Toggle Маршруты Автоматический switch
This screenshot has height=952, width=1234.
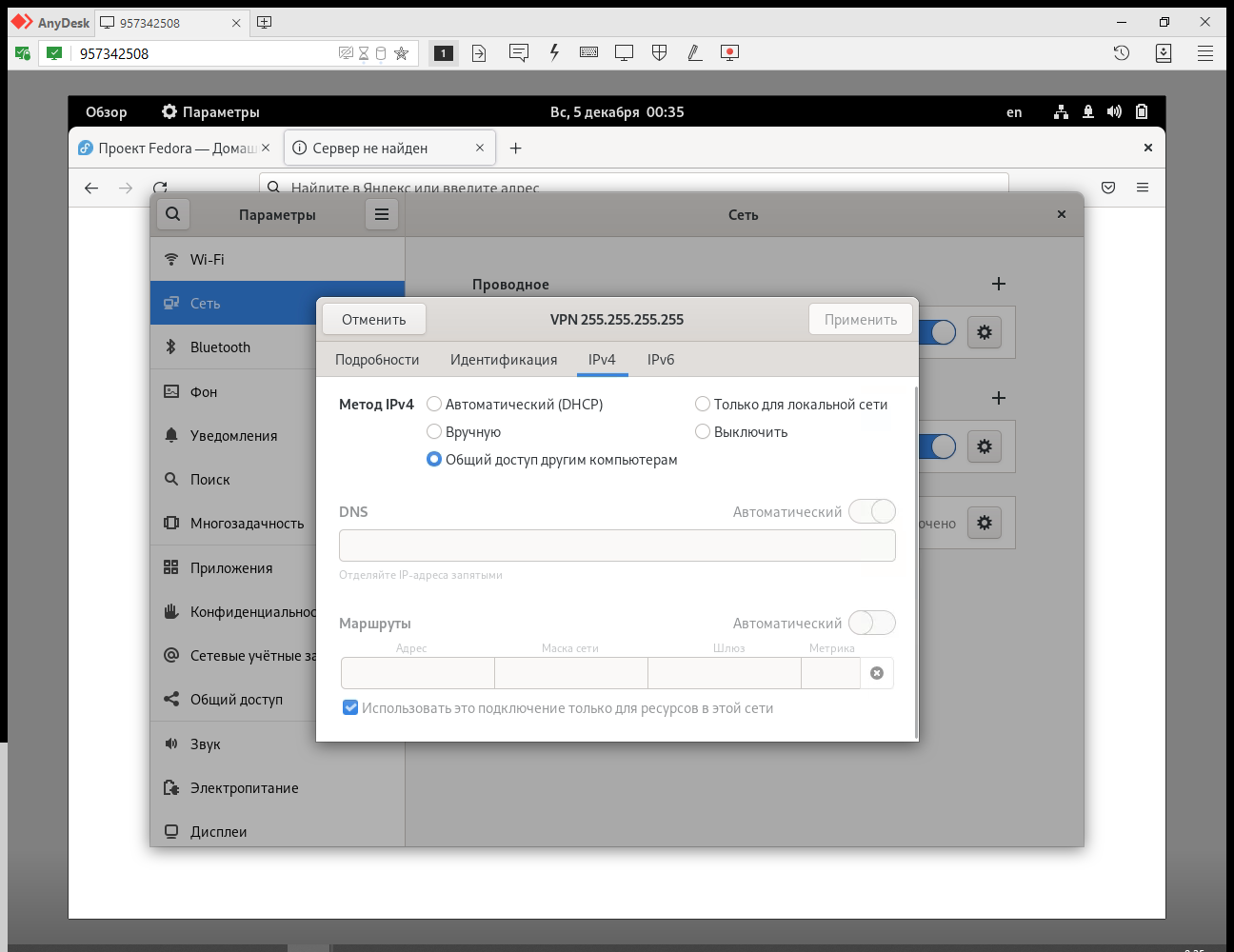coord(872,623)
